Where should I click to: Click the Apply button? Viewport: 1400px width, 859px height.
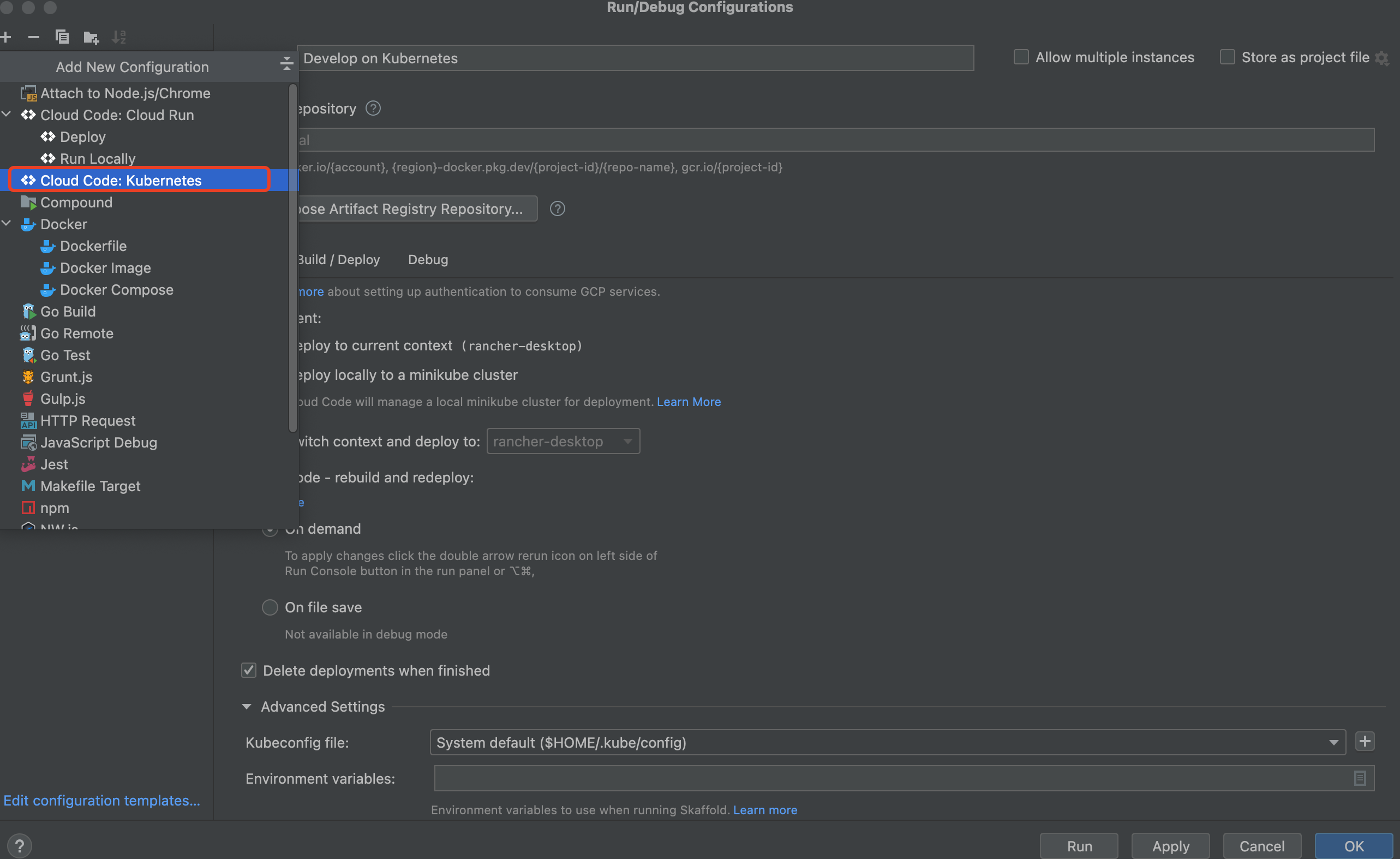[x=1170, y=845]
